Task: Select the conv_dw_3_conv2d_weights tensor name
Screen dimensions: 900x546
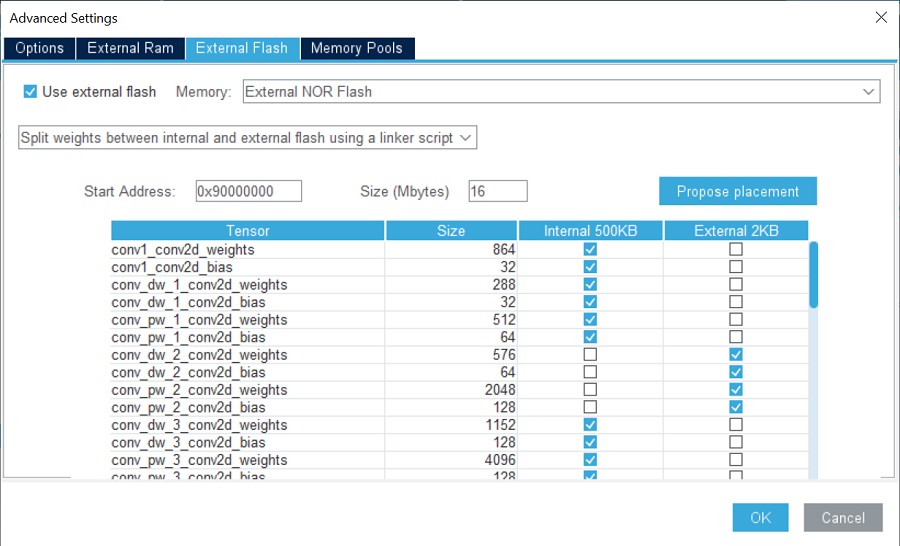Action: click(199, 425)
